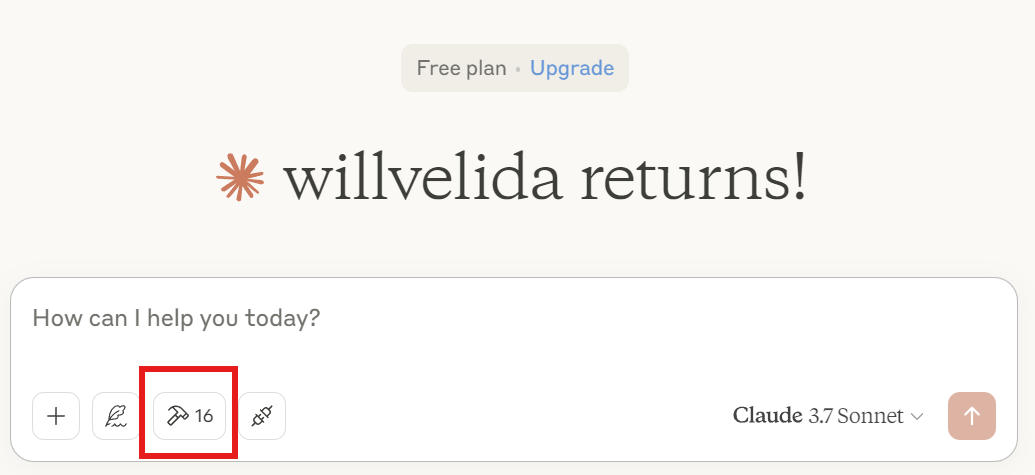Click the Upgrade link
1035x475 pixels.
572,68
